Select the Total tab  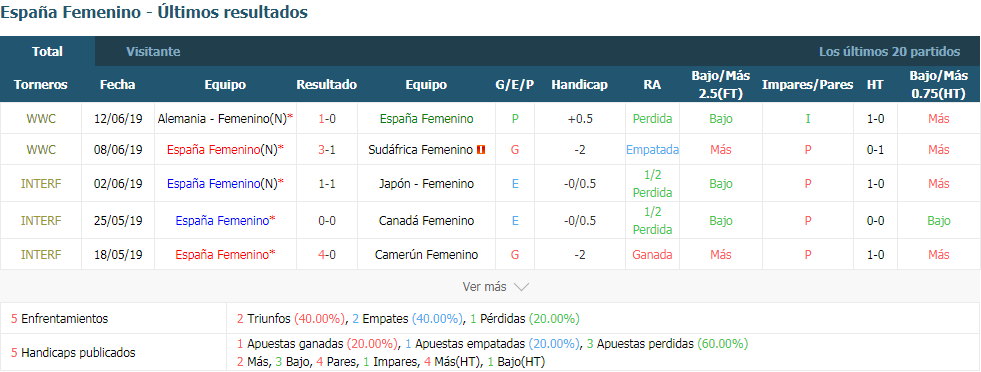tap(48, 52)
